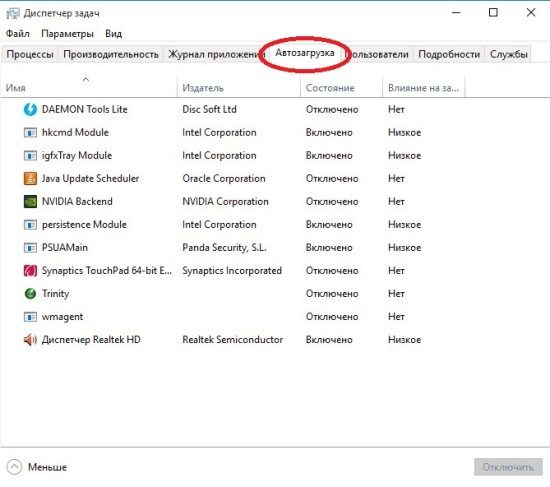Viewport: 550px width, 487px height.
Task: Click the Realtek HD speaker icon
Action: (30, 340)
